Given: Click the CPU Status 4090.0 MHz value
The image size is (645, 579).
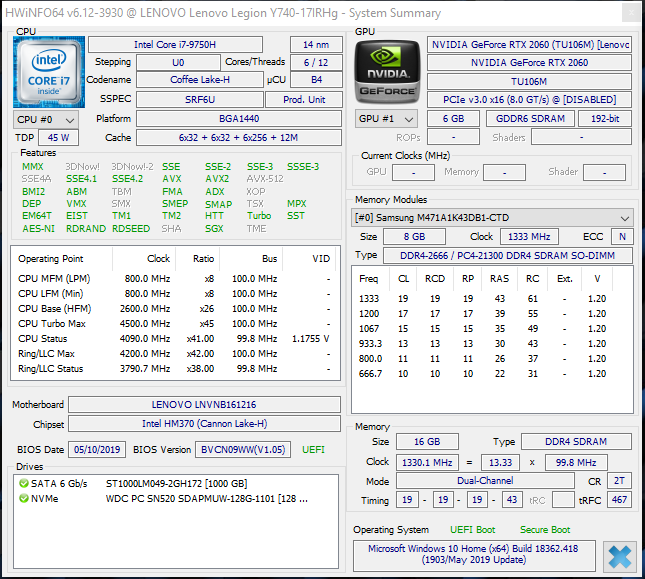Looking at the screenshot, I should pyautogui.click(x=145, y=339).
